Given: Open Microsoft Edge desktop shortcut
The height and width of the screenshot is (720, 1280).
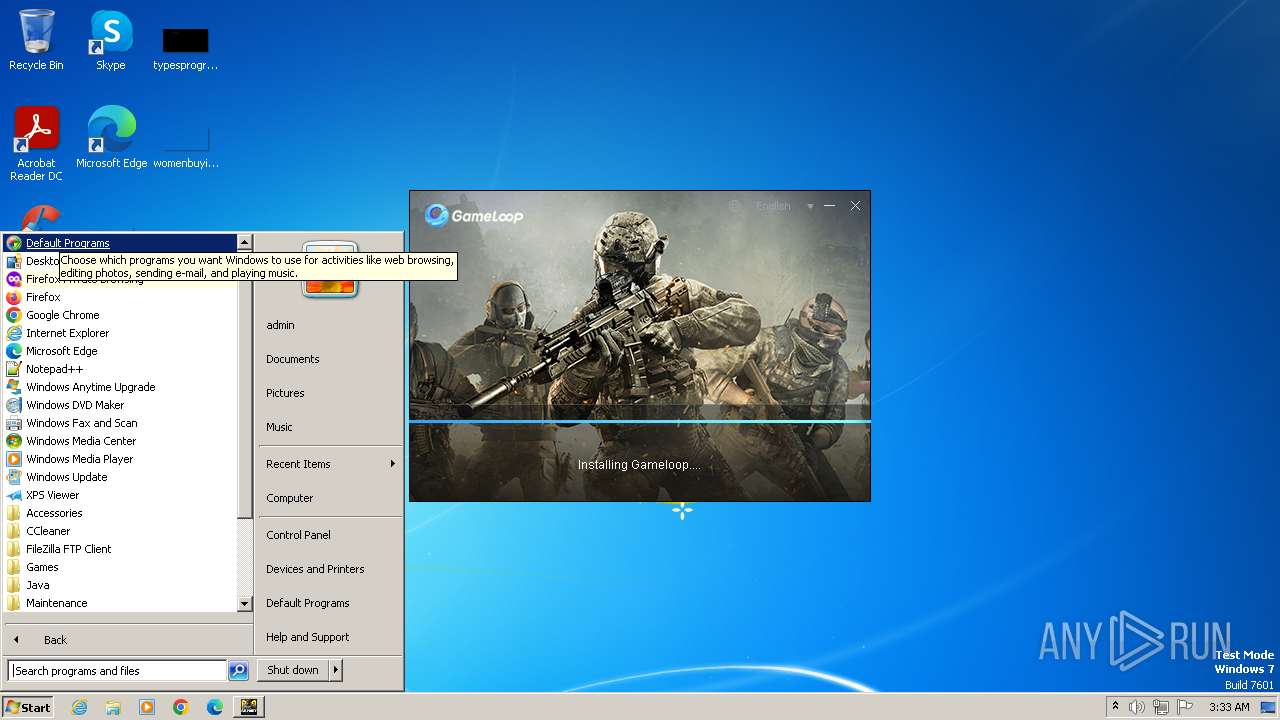Looking at the screenshot, I should (111, 137).
